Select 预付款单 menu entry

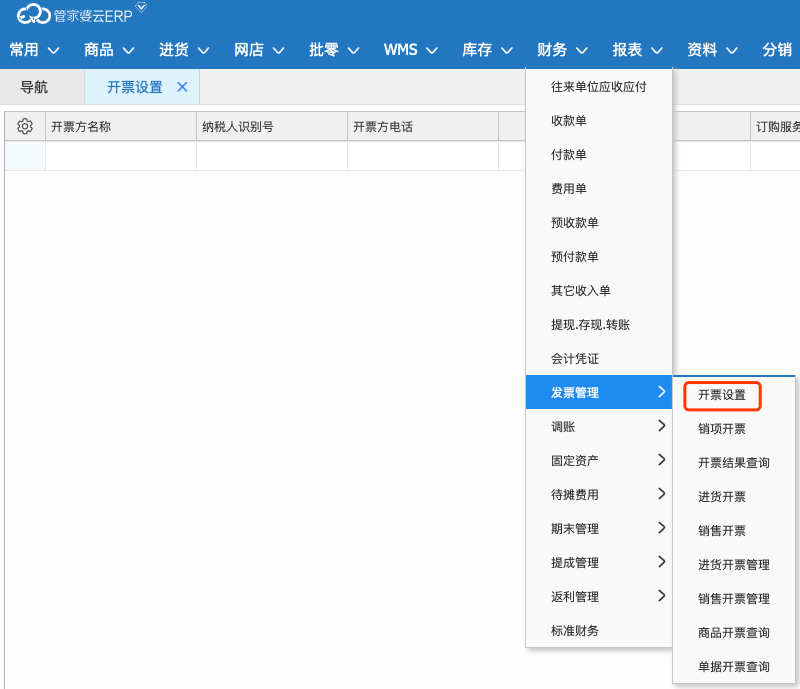(598, 257)
